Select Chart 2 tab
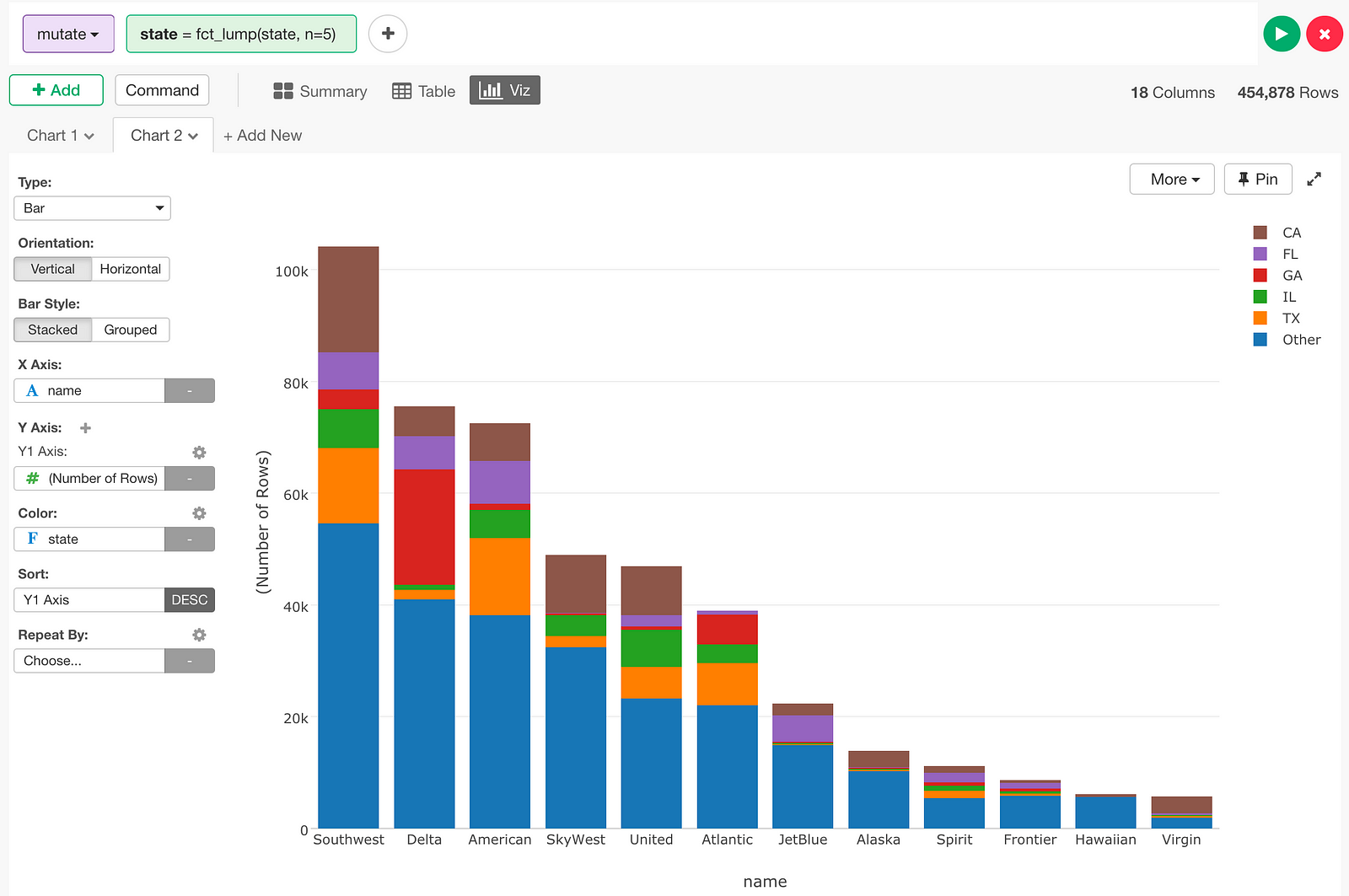1349x896 pixels. tap(164, 136)
